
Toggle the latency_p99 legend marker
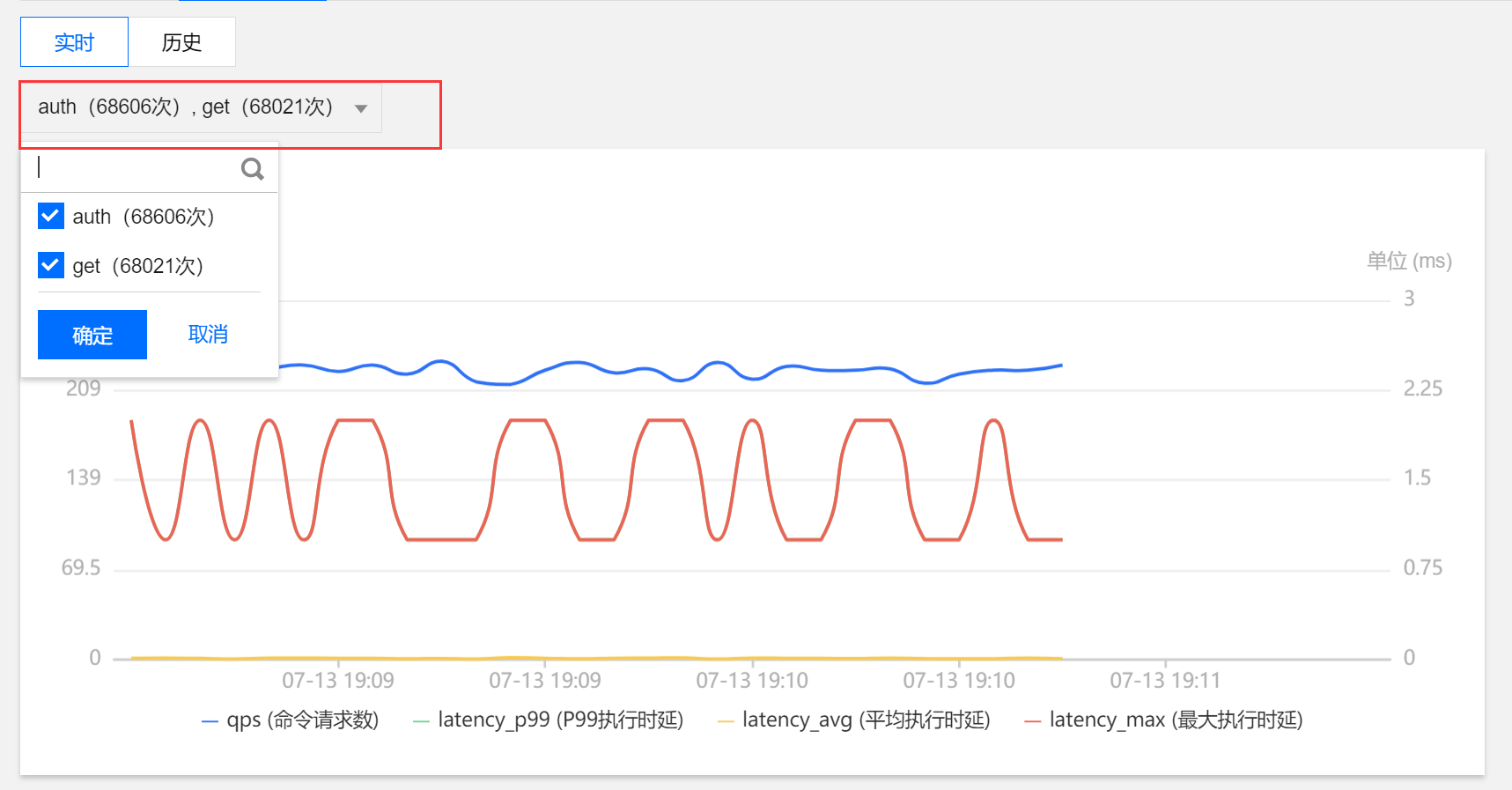(x=421, y=721)
